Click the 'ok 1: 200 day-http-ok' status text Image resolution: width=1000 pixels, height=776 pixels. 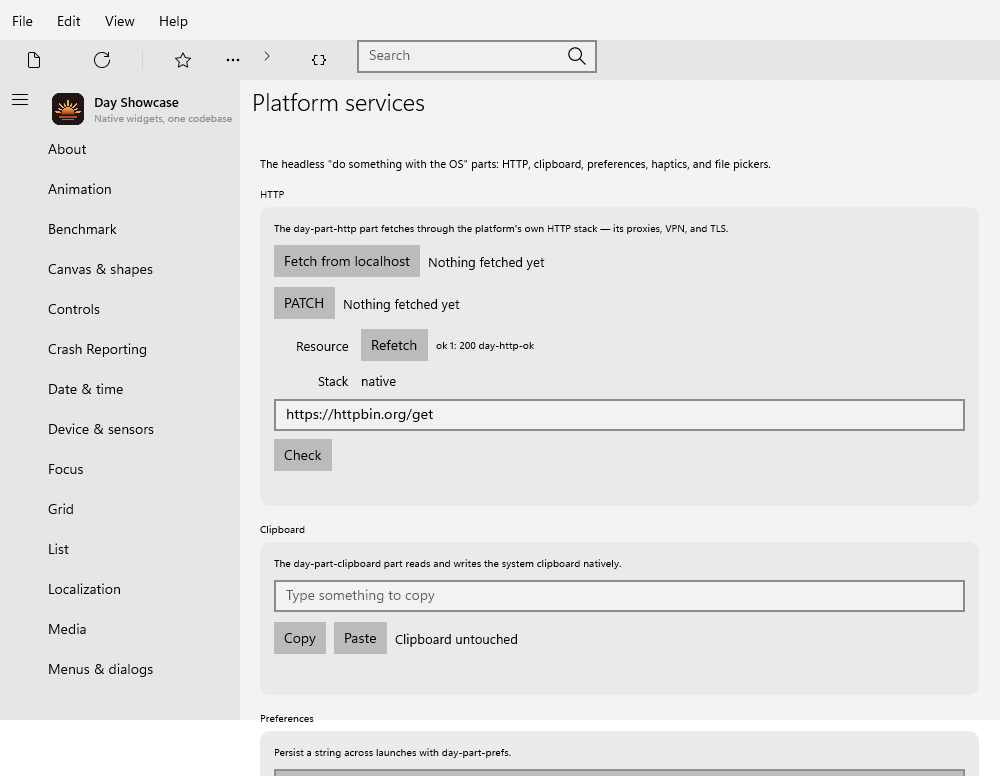click(x=485, y=346)
